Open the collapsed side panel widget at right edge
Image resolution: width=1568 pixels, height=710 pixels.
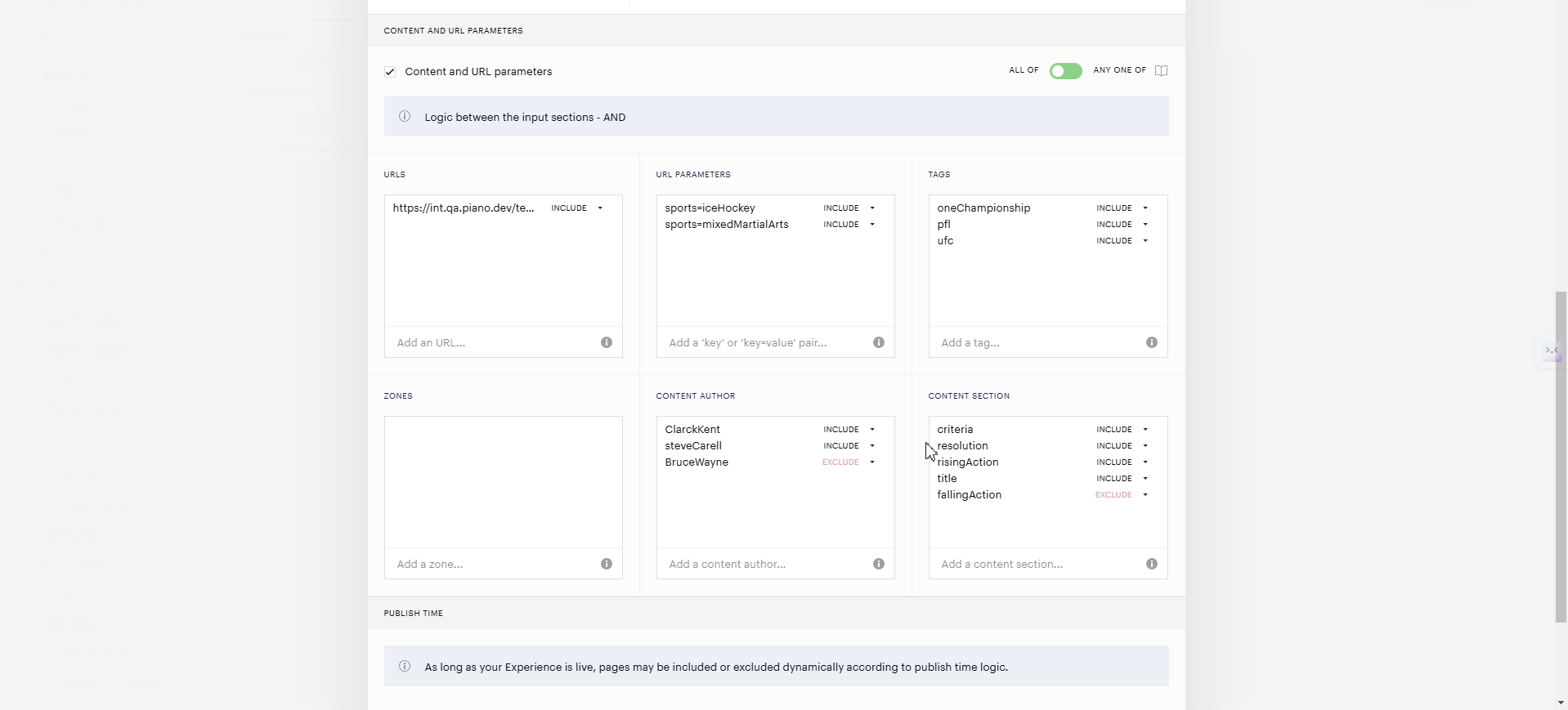click(x=1551, y=352)
